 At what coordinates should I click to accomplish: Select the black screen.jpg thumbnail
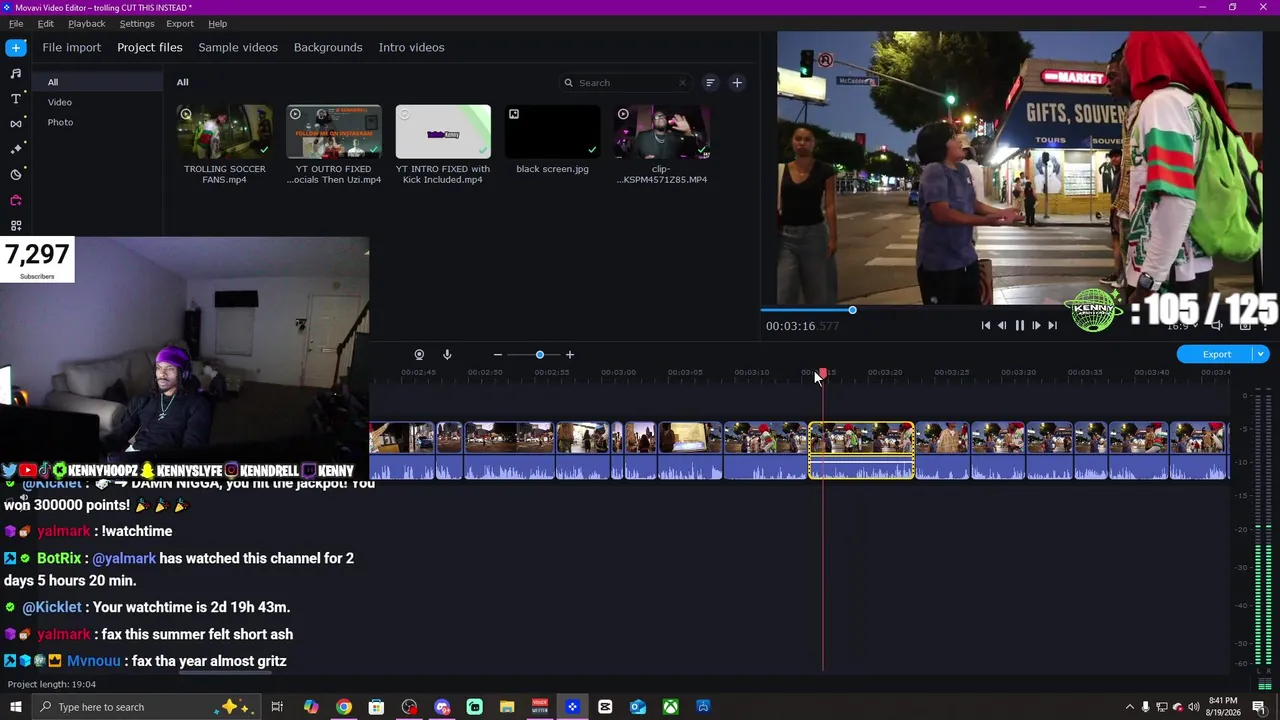[552, 132]
